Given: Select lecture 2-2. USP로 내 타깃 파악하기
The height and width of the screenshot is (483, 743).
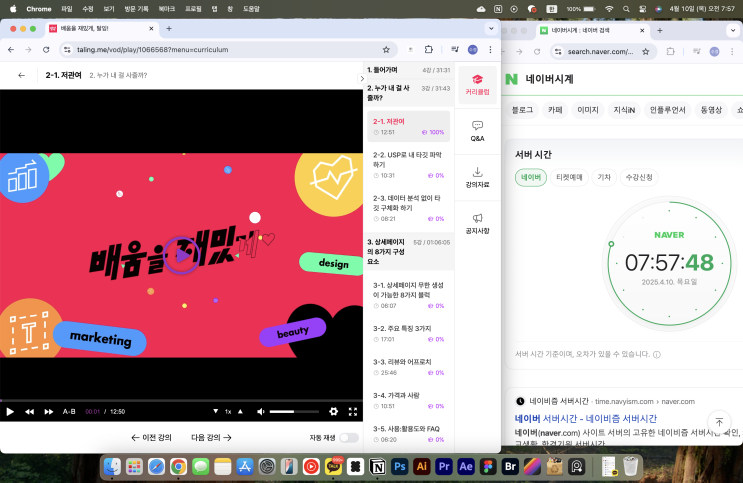Looking at the screenshot, I should pos(408,165).
